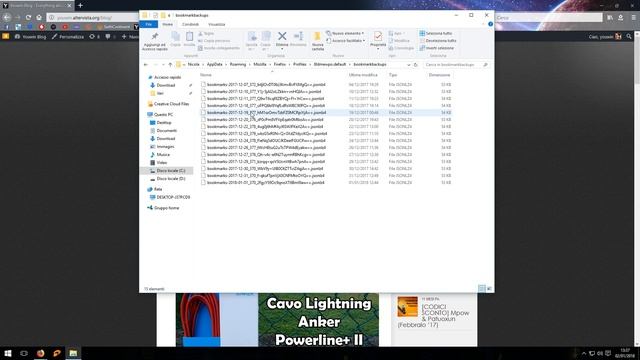
Task: Switch to details view icon in status bar
Action: [x=482, y=289]
